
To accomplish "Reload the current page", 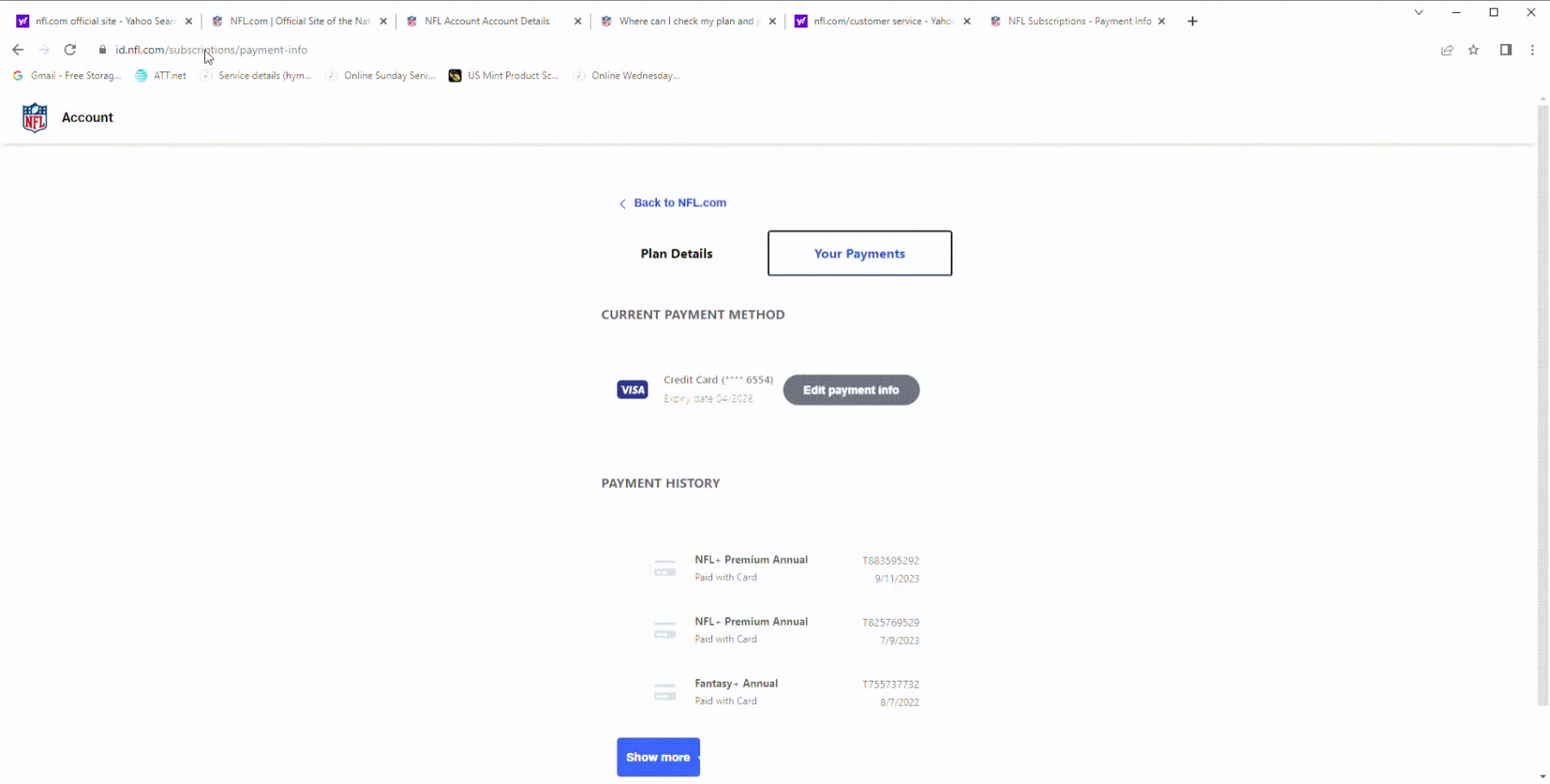I will 71,50.
